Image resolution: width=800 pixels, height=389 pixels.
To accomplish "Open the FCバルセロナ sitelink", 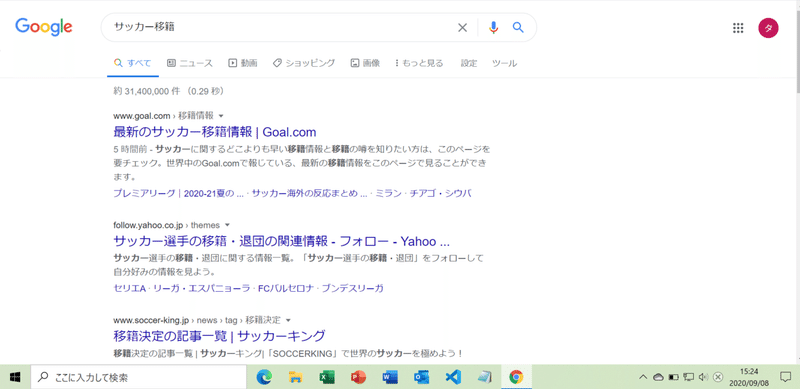I will coord(286,288).
